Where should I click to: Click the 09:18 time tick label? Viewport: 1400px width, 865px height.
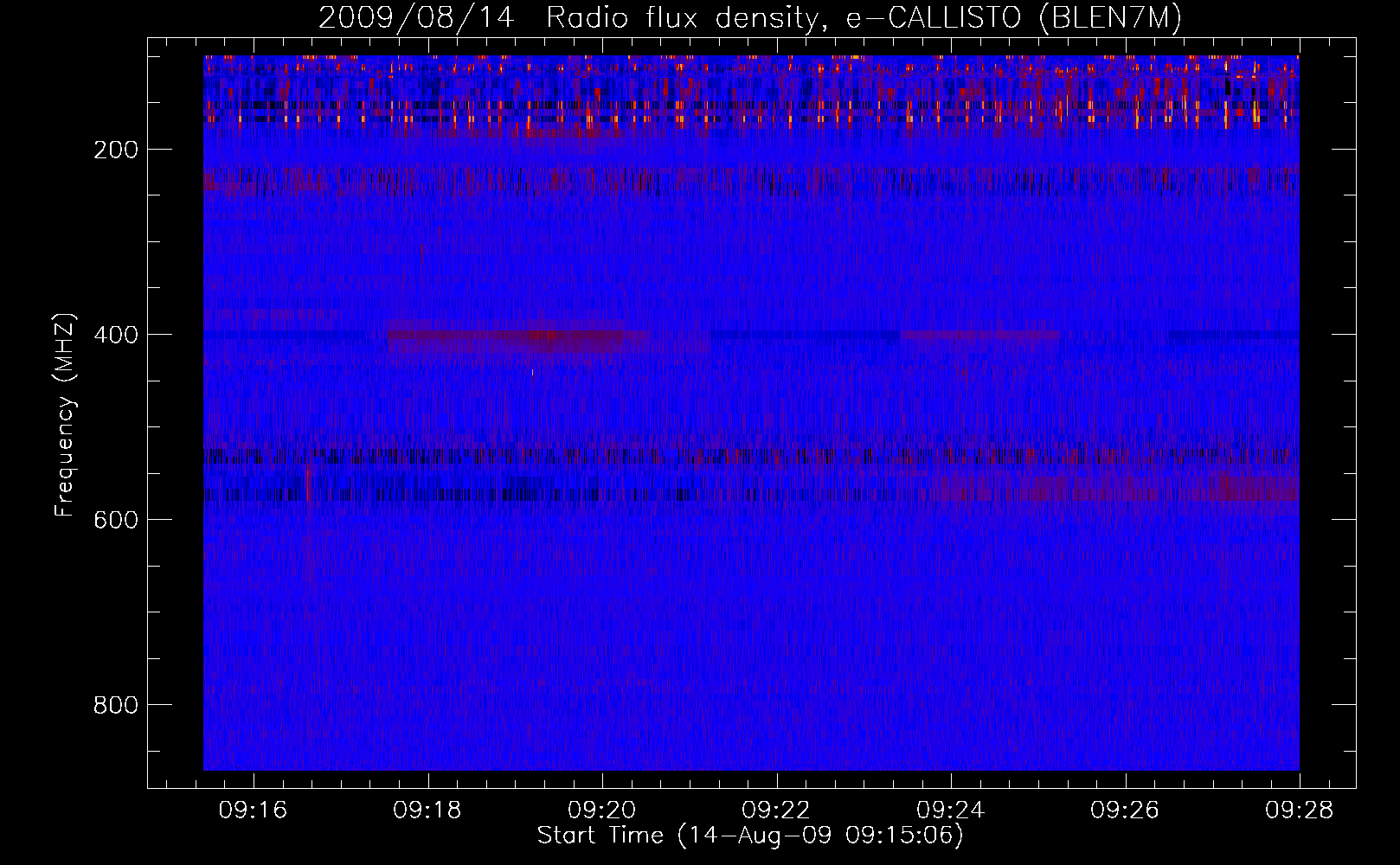(x=427, y=811)
